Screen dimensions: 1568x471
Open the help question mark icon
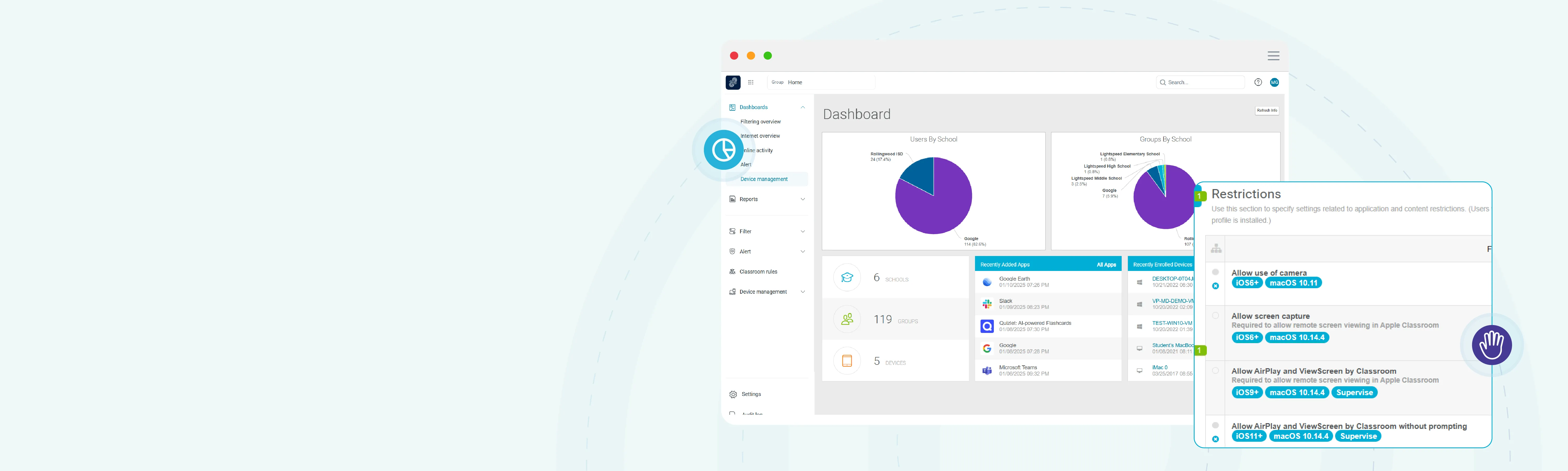pyautogui.click(x=1258, y=82)
